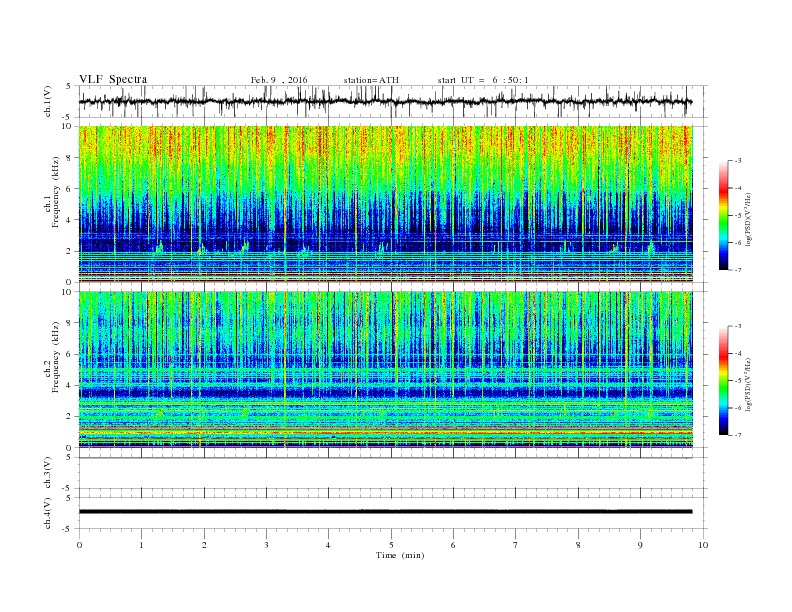
Task: Click the "VLF Spectra" plot title
Action: (113, 79)
